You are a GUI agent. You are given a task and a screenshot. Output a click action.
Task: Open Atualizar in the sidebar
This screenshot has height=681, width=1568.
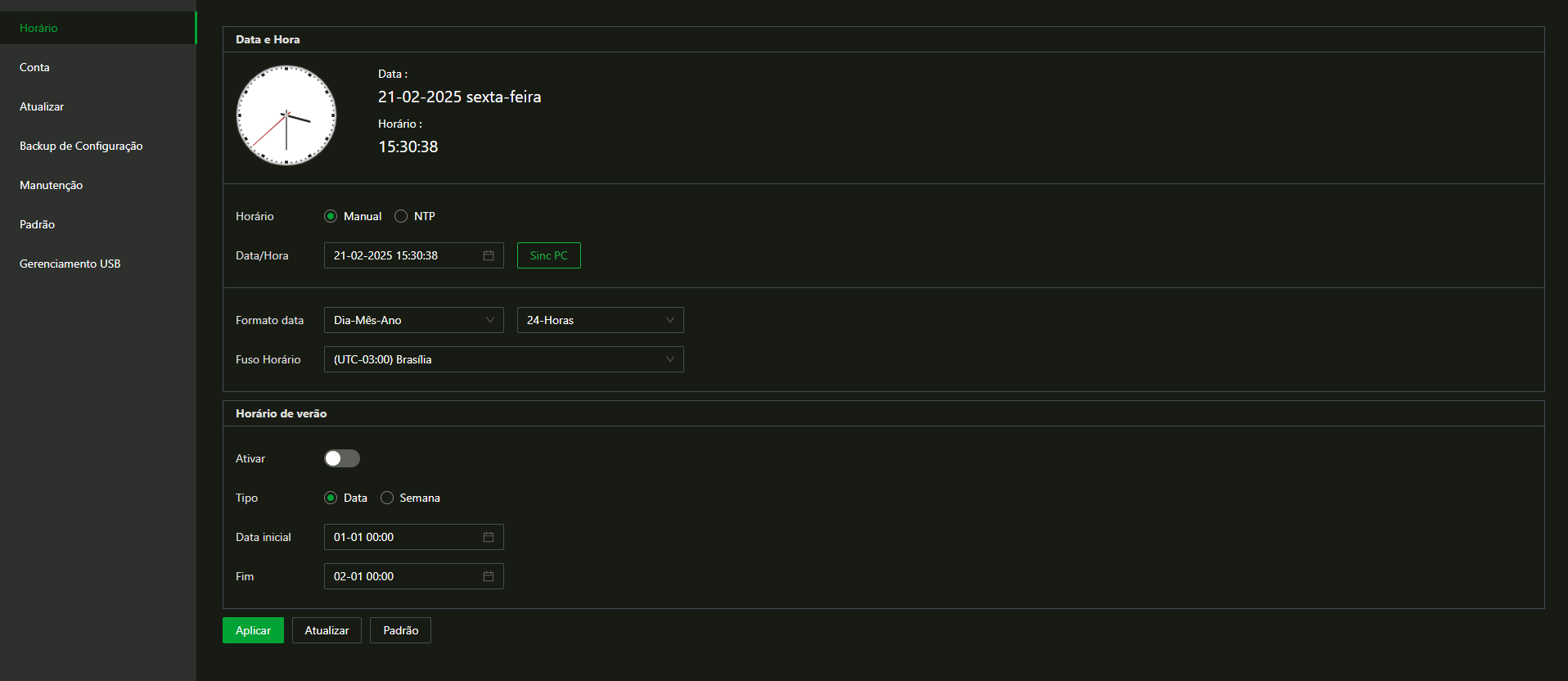click(x=98, y=106)
